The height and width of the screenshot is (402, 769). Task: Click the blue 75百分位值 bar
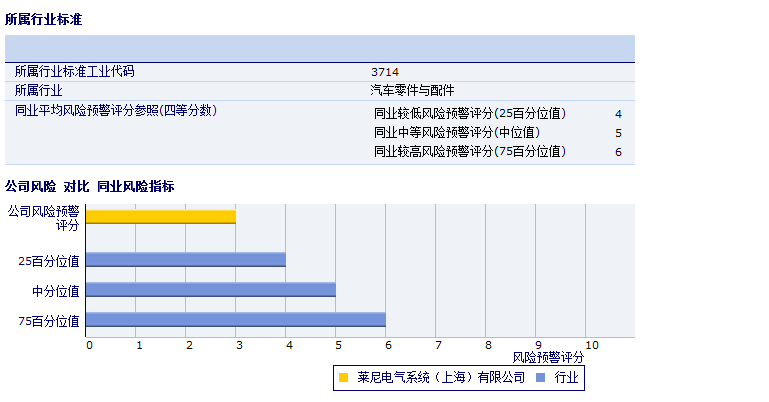click(235, 320)
